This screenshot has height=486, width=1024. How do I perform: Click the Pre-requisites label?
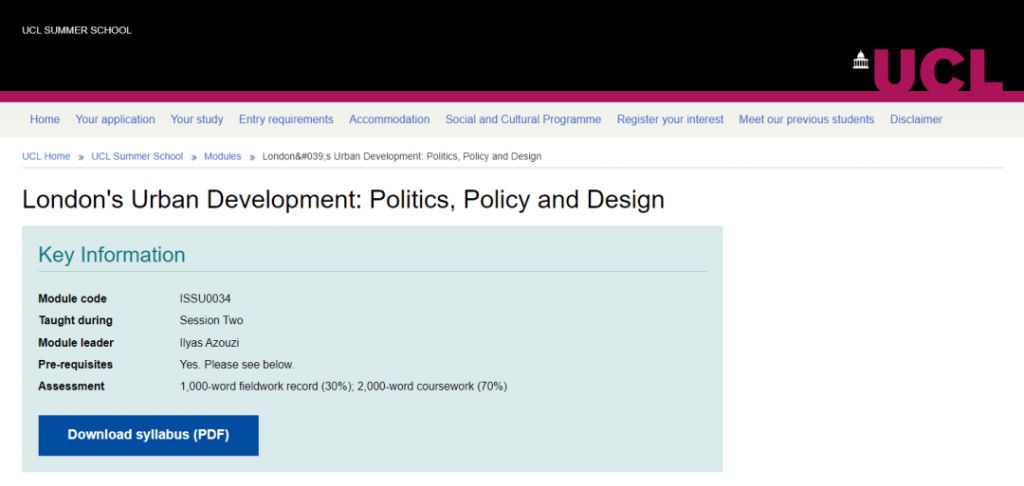tap(75, 364)
